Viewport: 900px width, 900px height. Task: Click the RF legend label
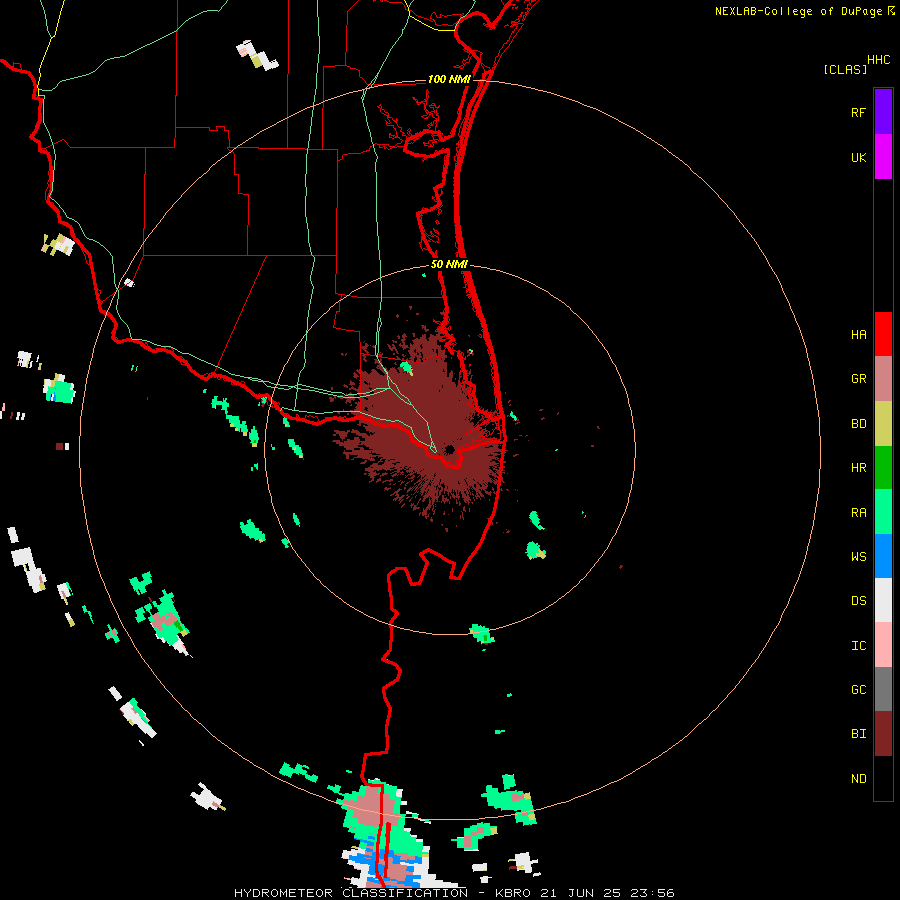858,112
